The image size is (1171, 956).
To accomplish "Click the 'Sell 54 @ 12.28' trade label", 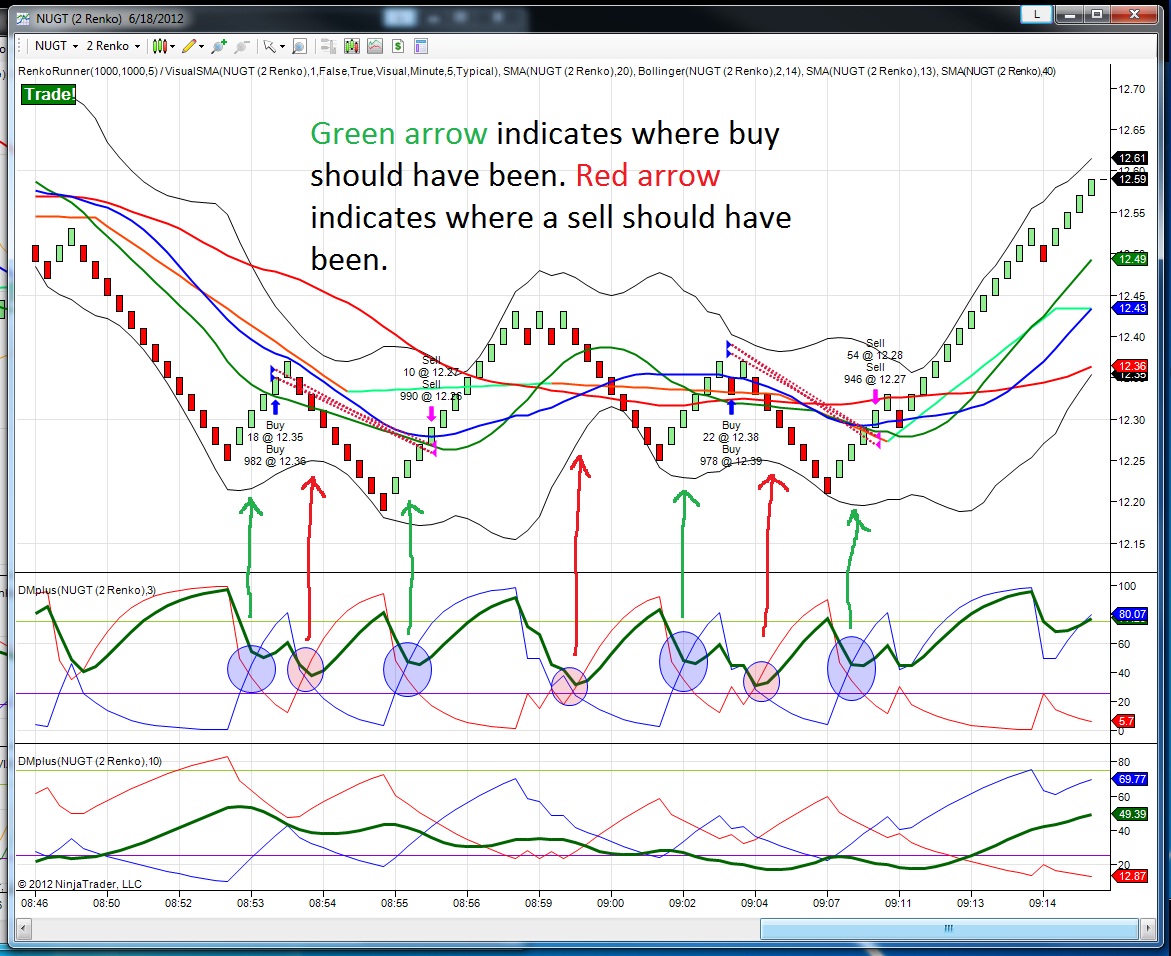I will 875,349.
